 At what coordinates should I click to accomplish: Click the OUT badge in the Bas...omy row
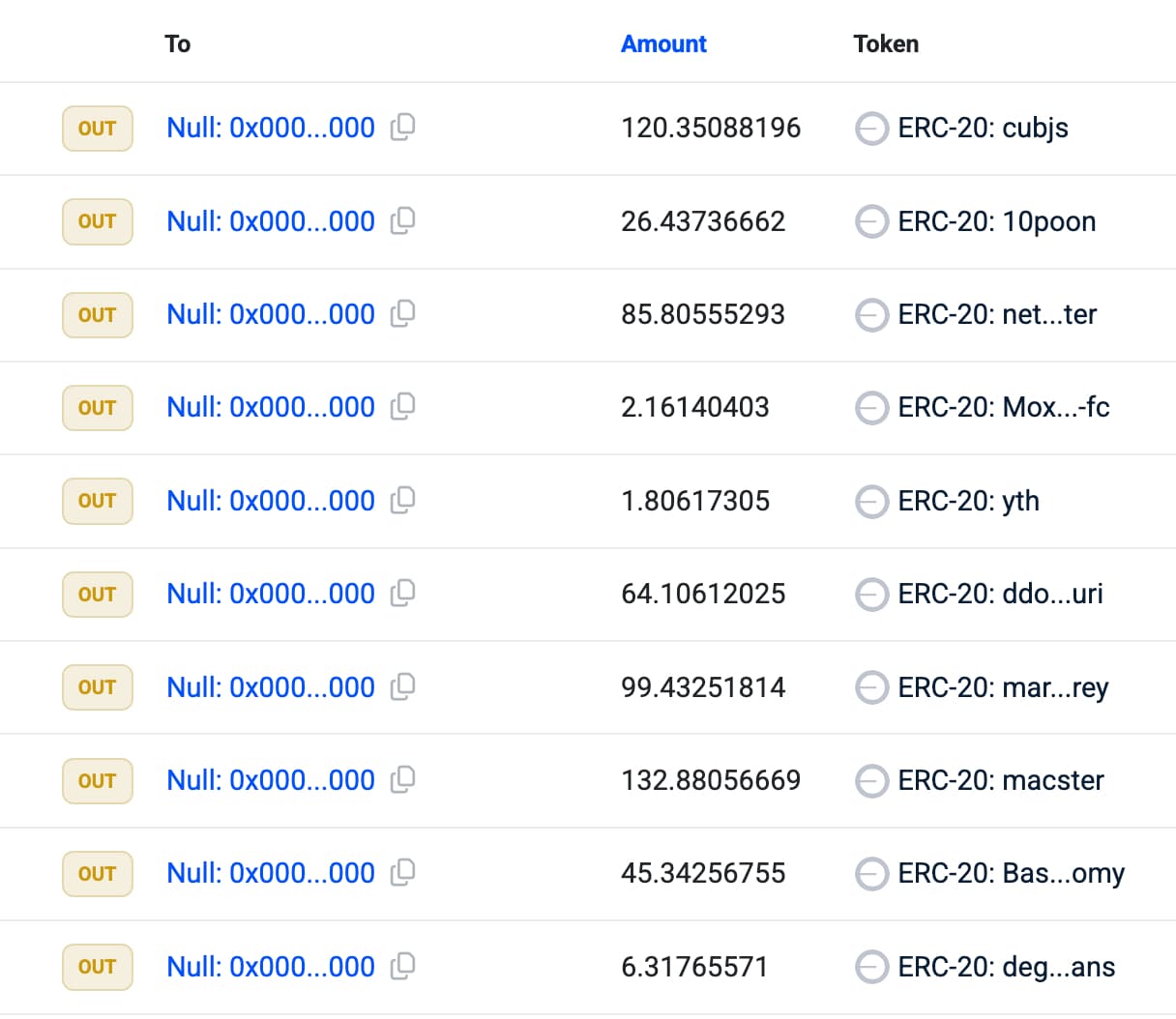(x=98, y=874)
